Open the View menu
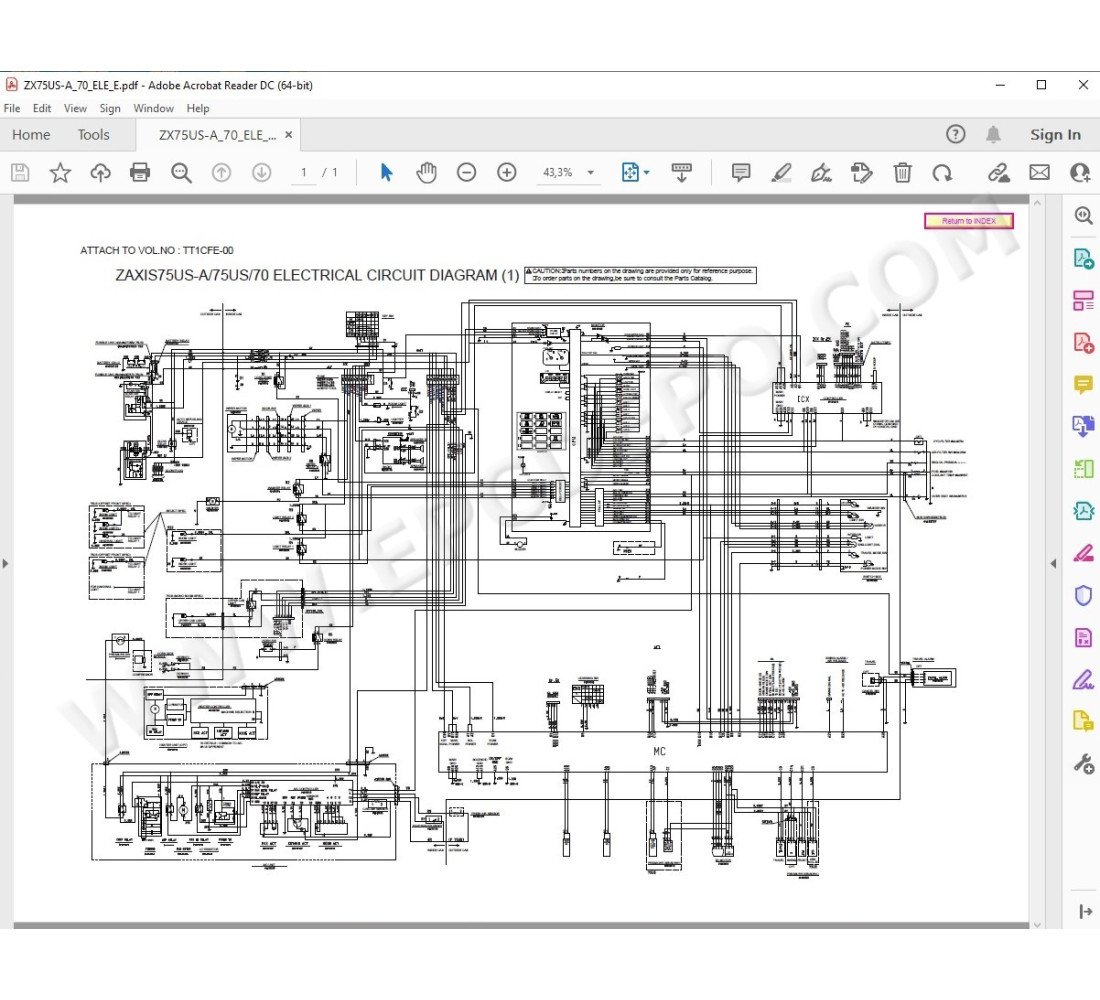The height and width of the screenshot is (1000, 1100). (75, 108)
